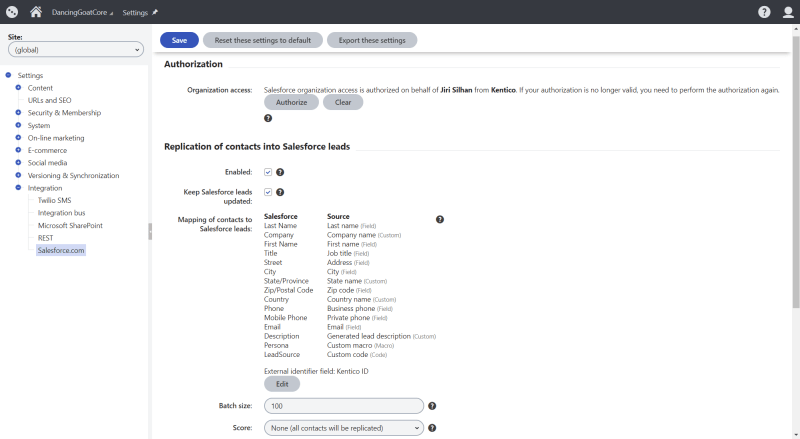Clear the Salesforce authorization
800x439 pixels.
[343, 102]
